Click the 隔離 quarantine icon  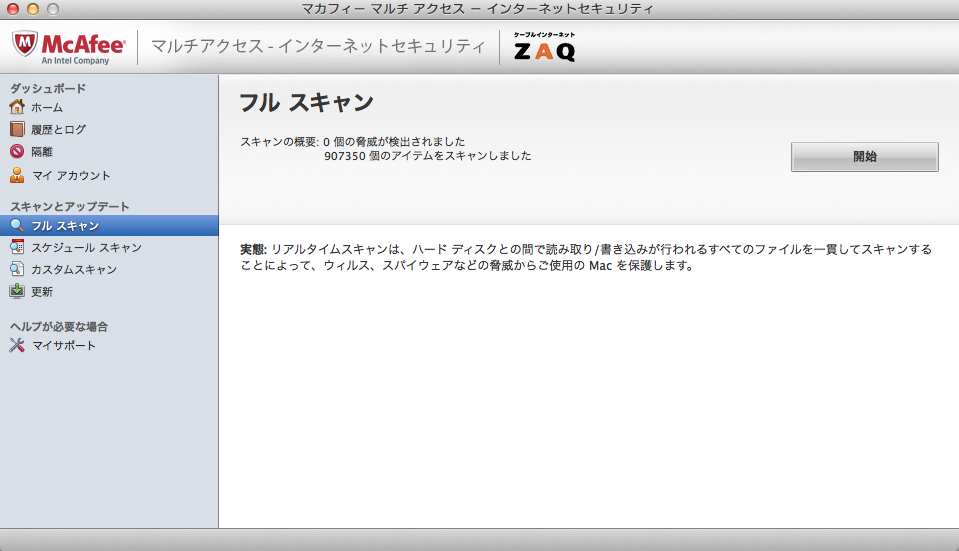[17, 151]
